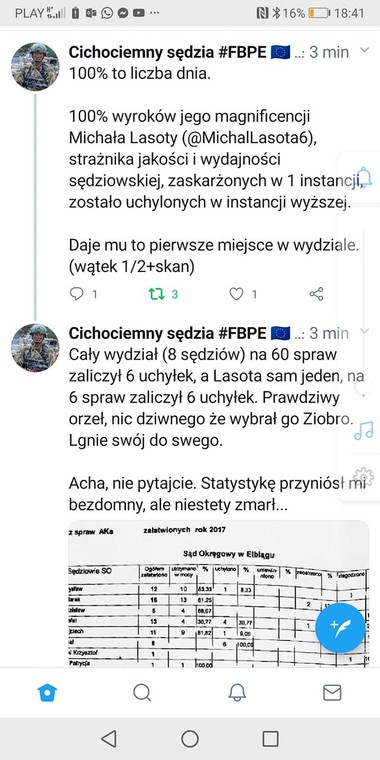Share the first tweet
Screen dimensions: 380x760
316,294
